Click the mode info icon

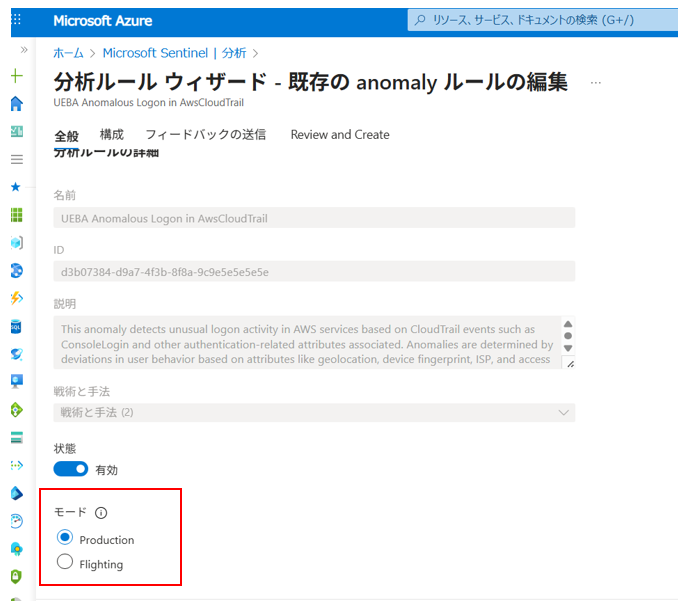point(101,513)
